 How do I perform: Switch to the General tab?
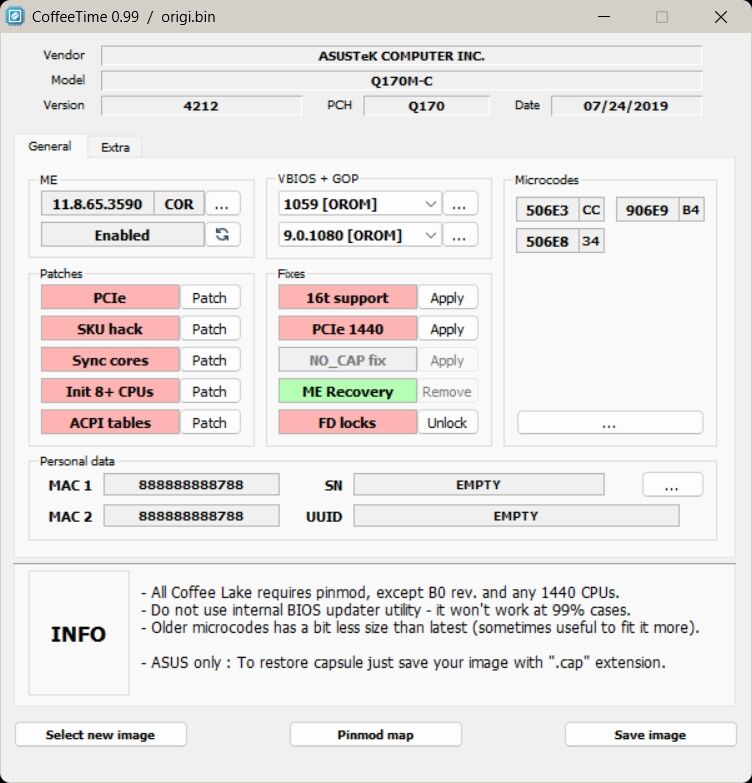50,146
